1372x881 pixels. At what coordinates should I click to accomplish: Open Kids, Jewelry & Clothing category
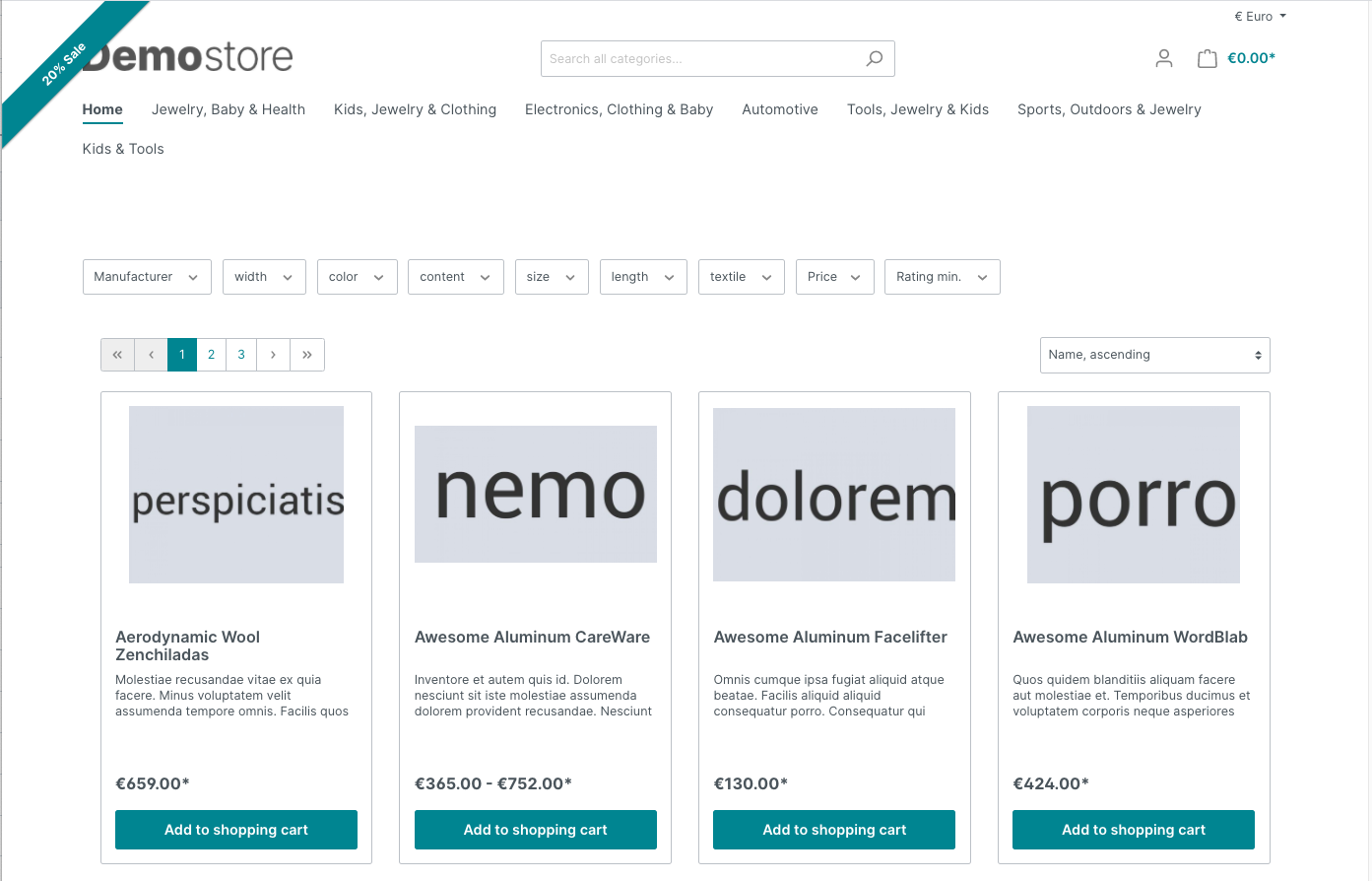coord(415,109)
